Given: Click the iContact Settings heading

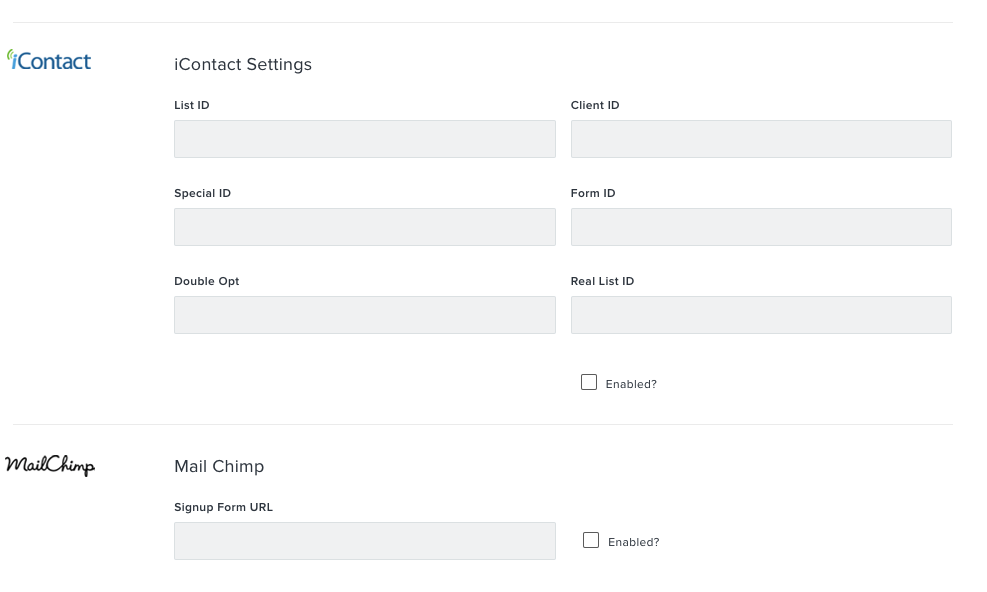Looking at the screenshot, I should (x=243, y=64).
